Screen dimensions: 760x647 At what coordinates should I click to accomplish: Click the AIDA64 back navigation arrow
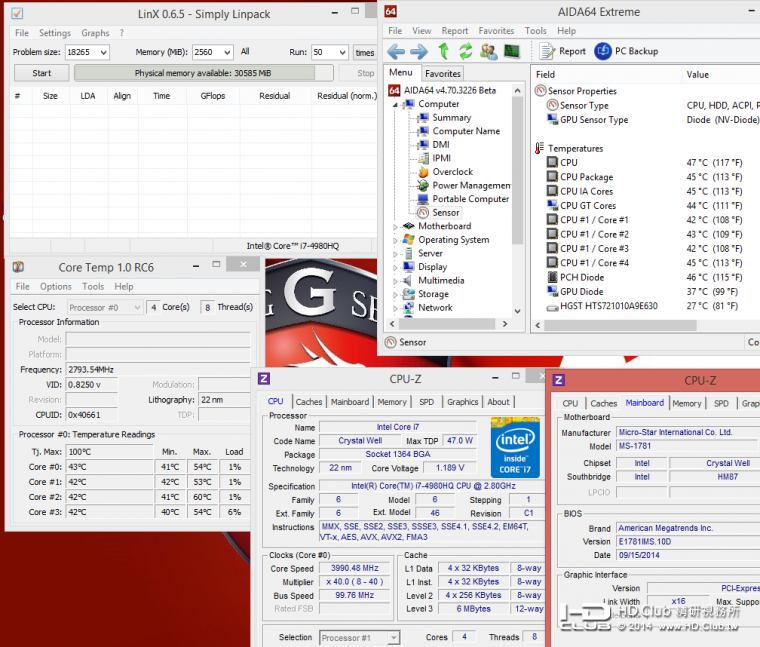396,51
